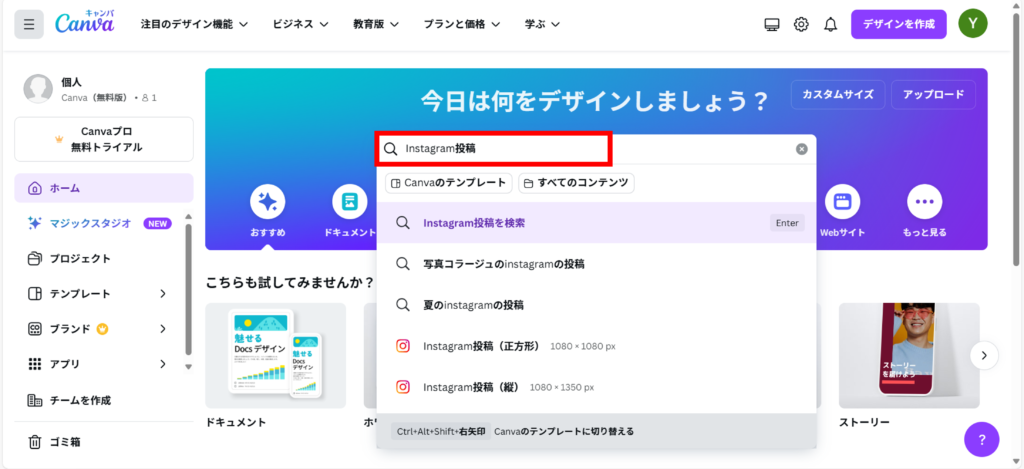Click the デザインを作成 button
1024x469 pixels.
(898, 24)
